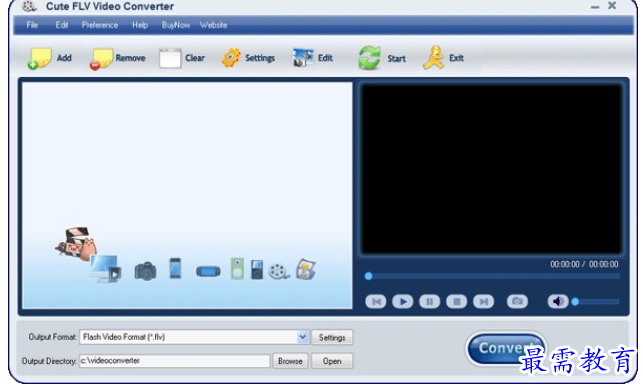Viewport: 643px width, 392px height.
Task: Stop the video preview
Action: (x=456, y=302)
